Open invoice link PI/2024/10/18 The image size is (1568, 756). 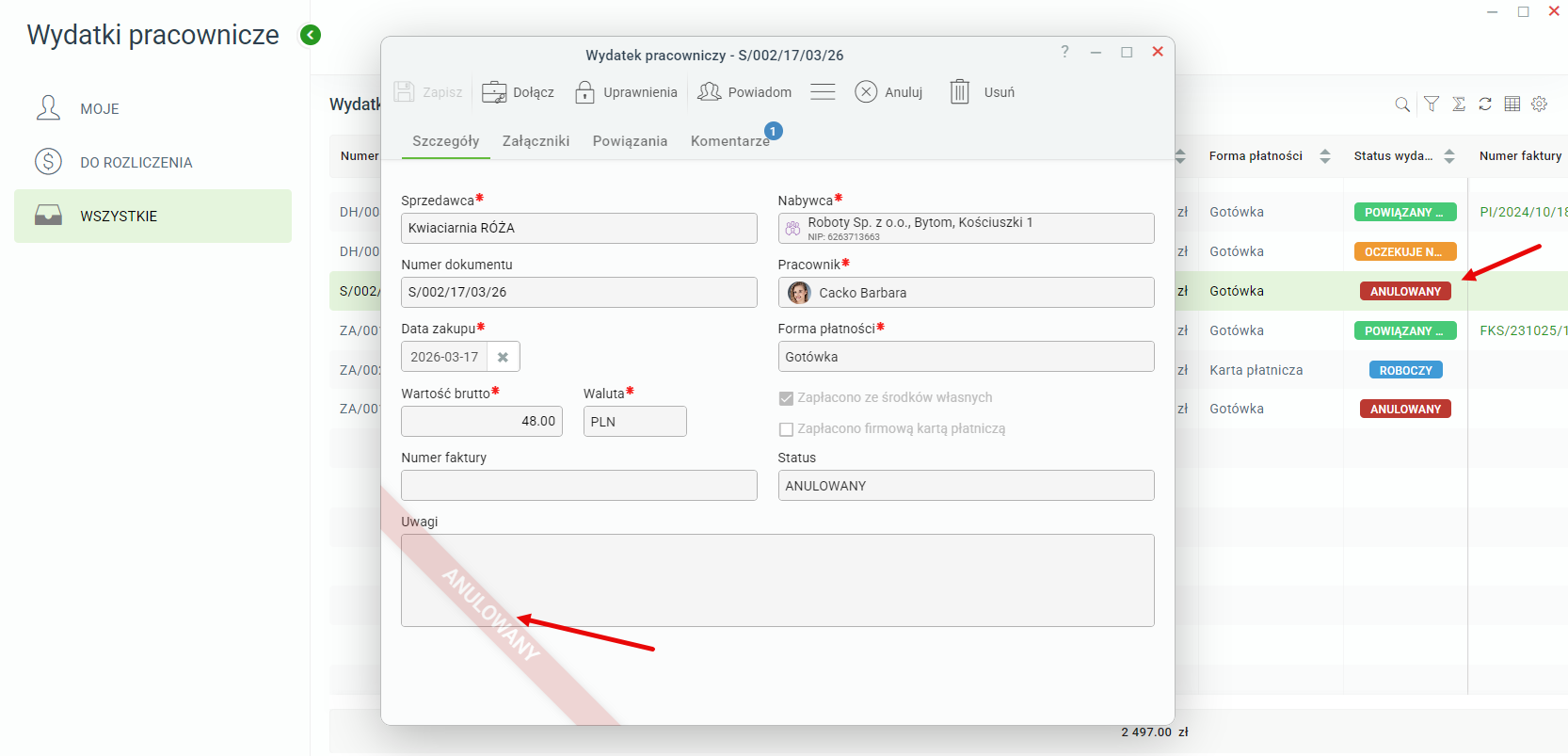(x=1523, y=212)
